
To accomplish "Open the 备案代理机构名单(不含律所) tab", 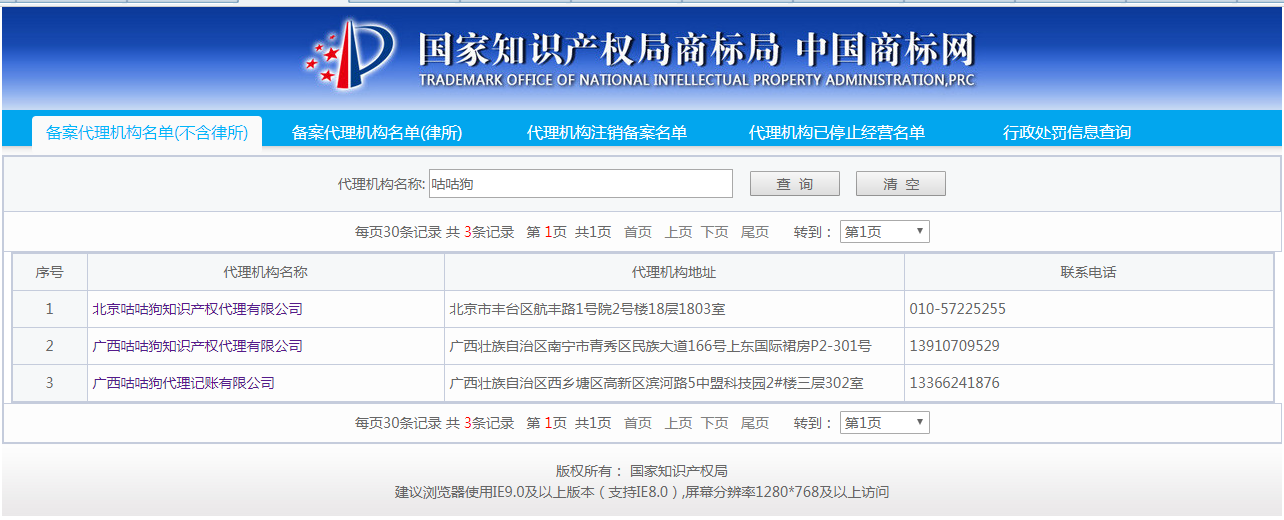I will [x=147, y=132].
